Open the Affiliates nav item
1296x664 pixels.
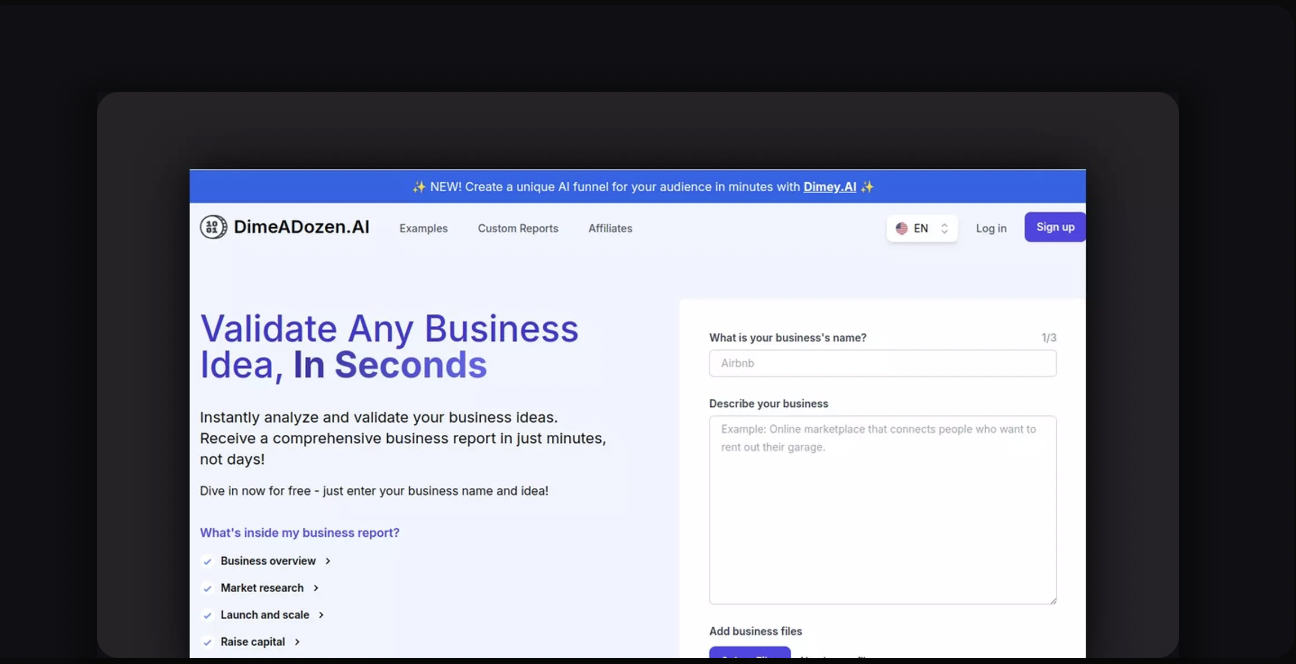tap(610, 228)
